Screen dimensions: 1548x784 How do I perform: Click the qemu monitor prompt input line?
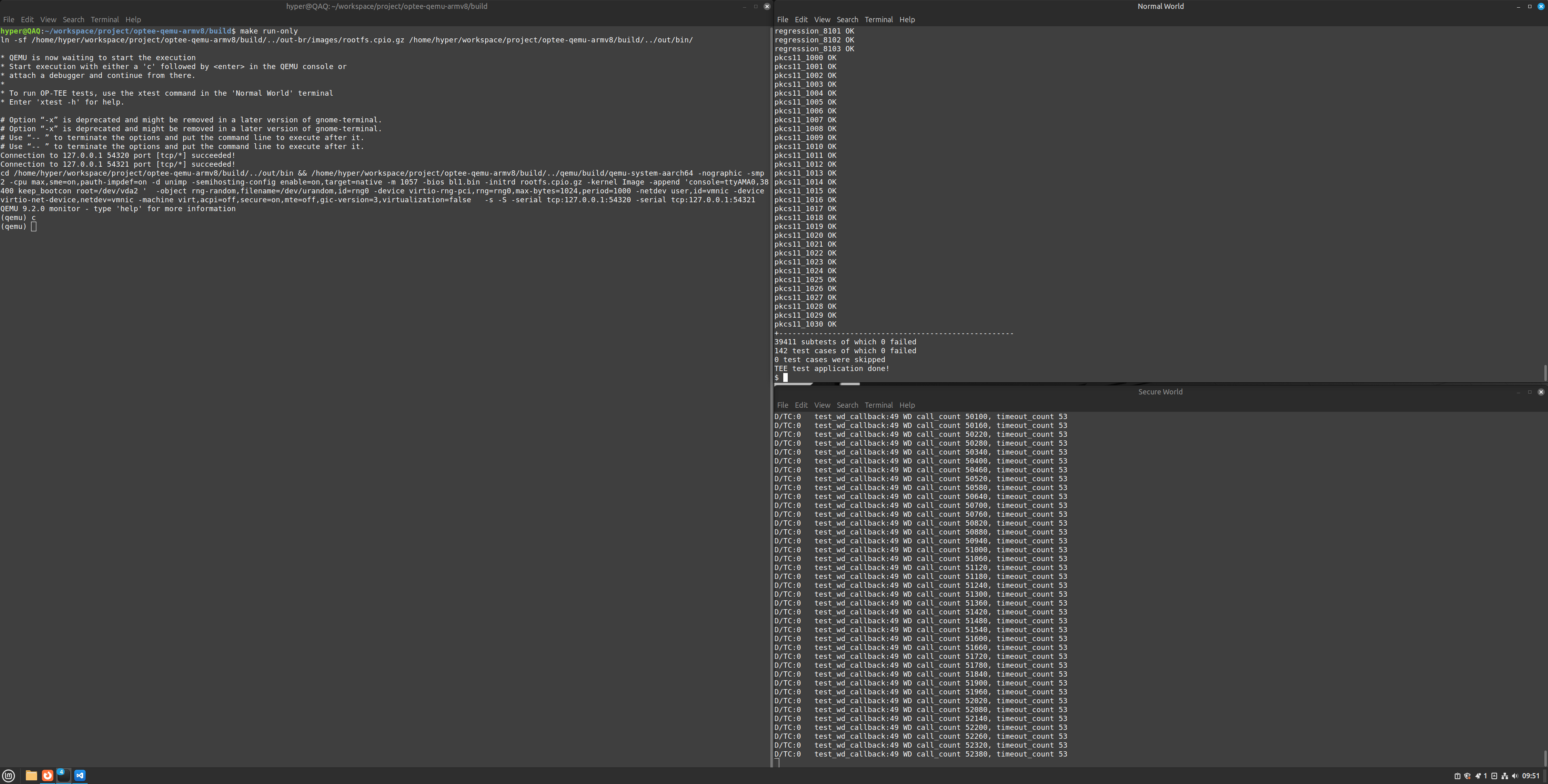(34, 226)
